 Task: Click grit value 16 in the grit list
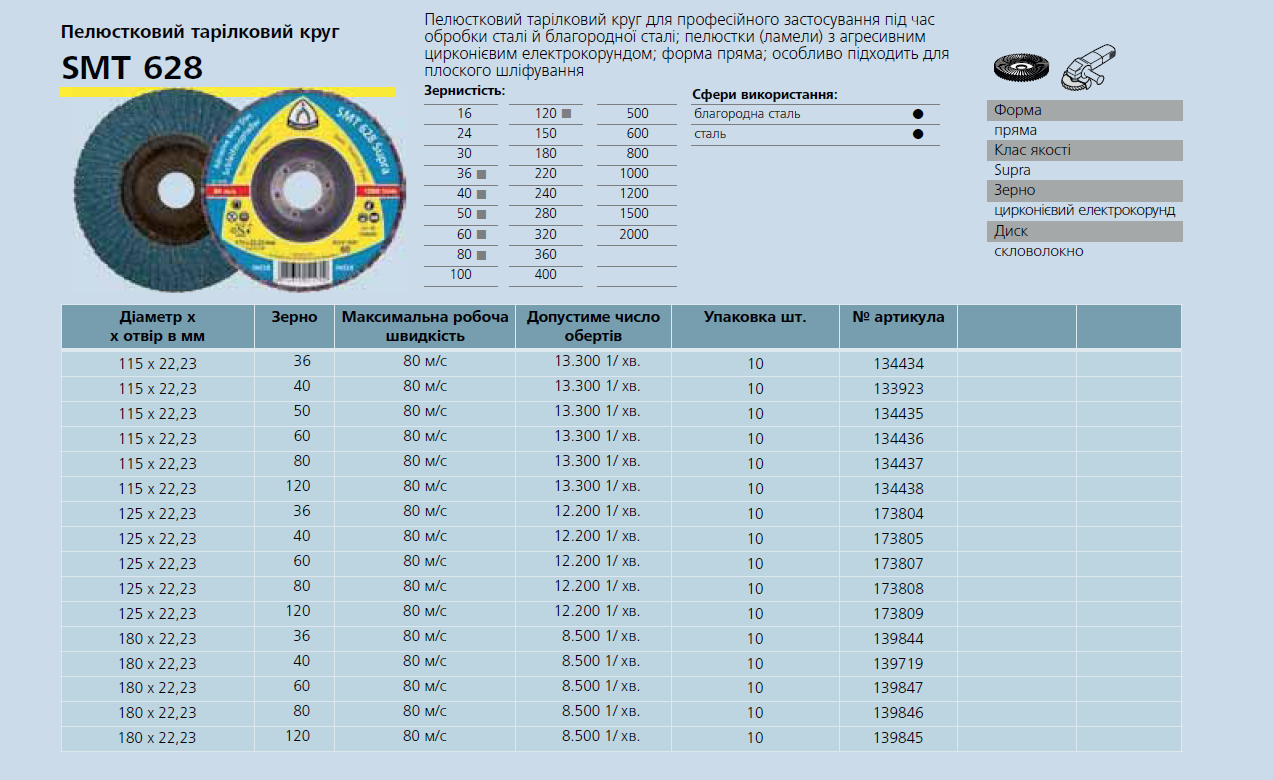pyautogui.click(x=464, y=114)
